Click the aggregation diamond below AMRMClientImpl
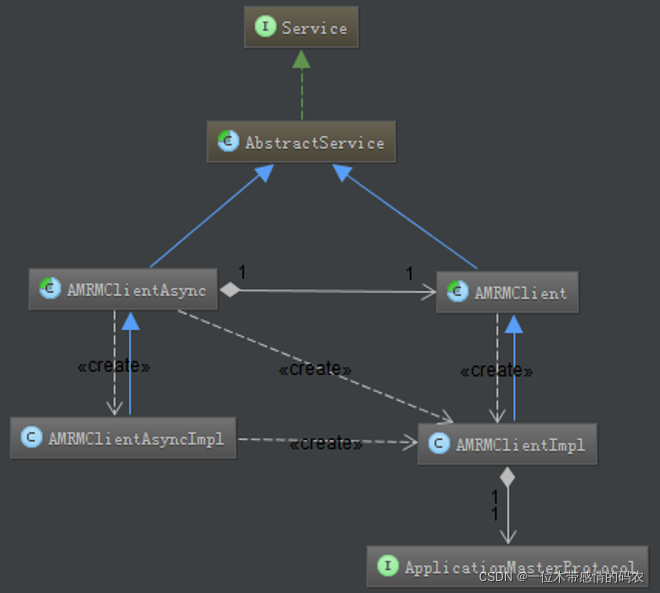The width and height of the screenshot is (660, 593). pyautogui.click(x=508, y=477)
